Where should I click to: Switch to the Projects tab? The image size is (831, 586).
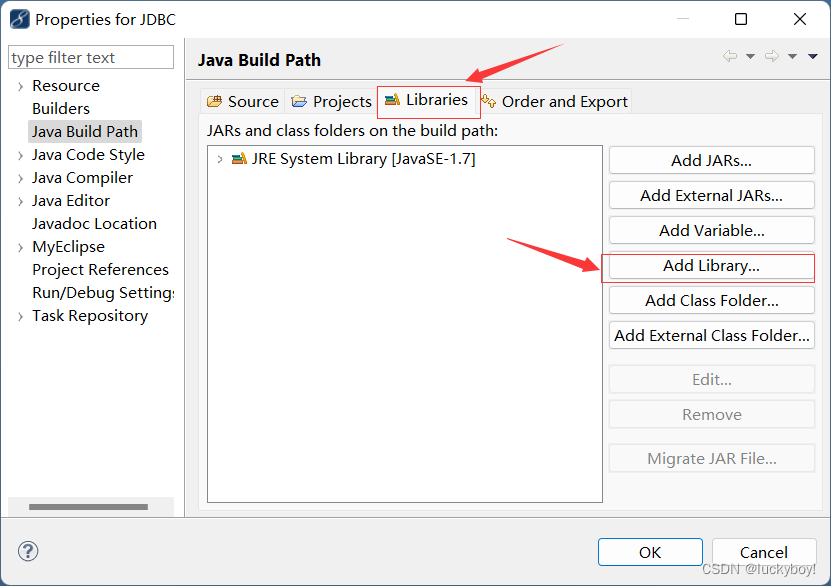pyautogui.click(x=331, y=101)
